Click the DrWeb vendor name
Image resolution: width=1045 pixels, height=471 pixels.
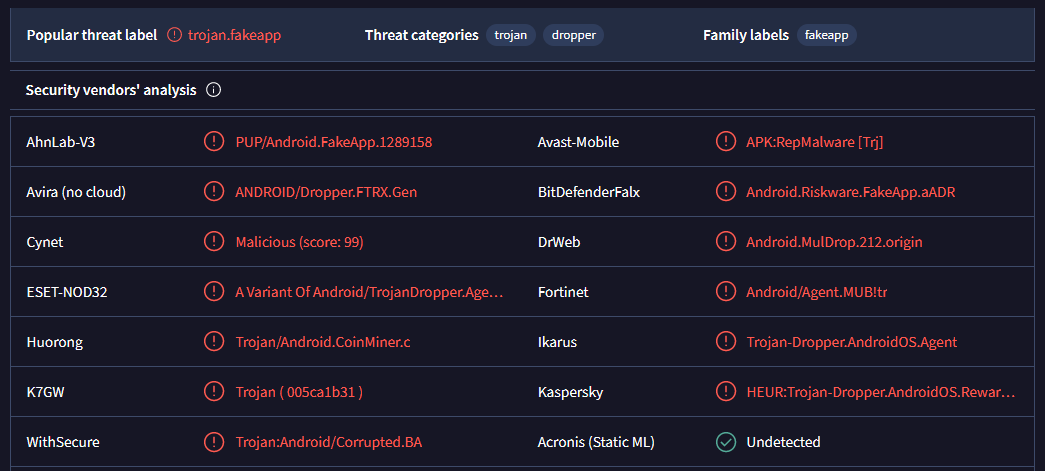[x=558, y=242]
